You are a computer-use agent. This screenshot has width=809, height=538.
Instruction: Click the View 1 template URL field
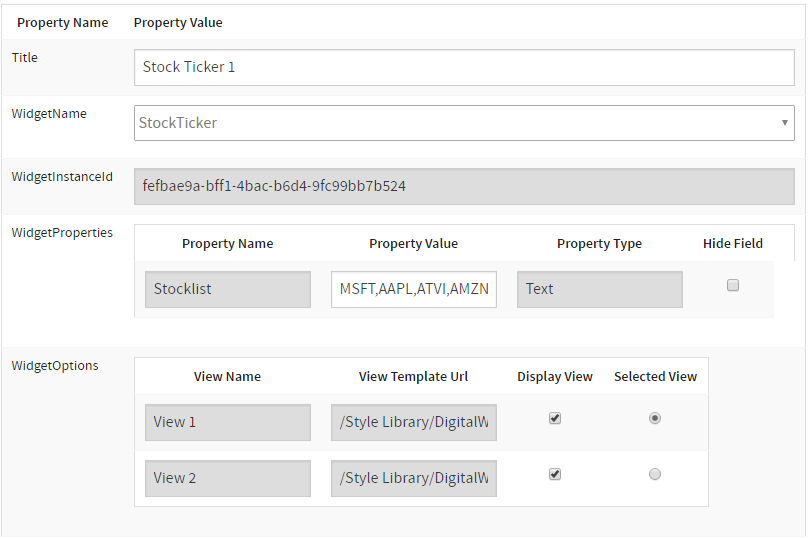(x=413, y=422)
